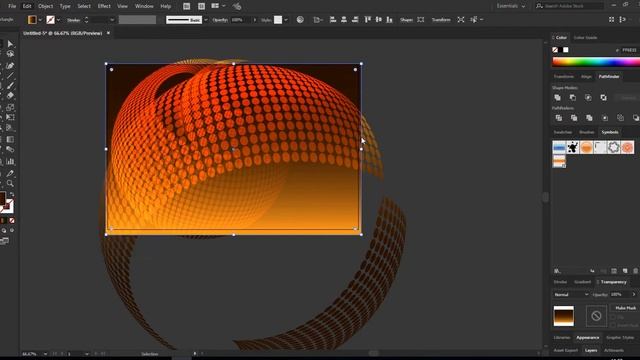
Task: Set fill to None in tools panel
Action: point(12,220)
